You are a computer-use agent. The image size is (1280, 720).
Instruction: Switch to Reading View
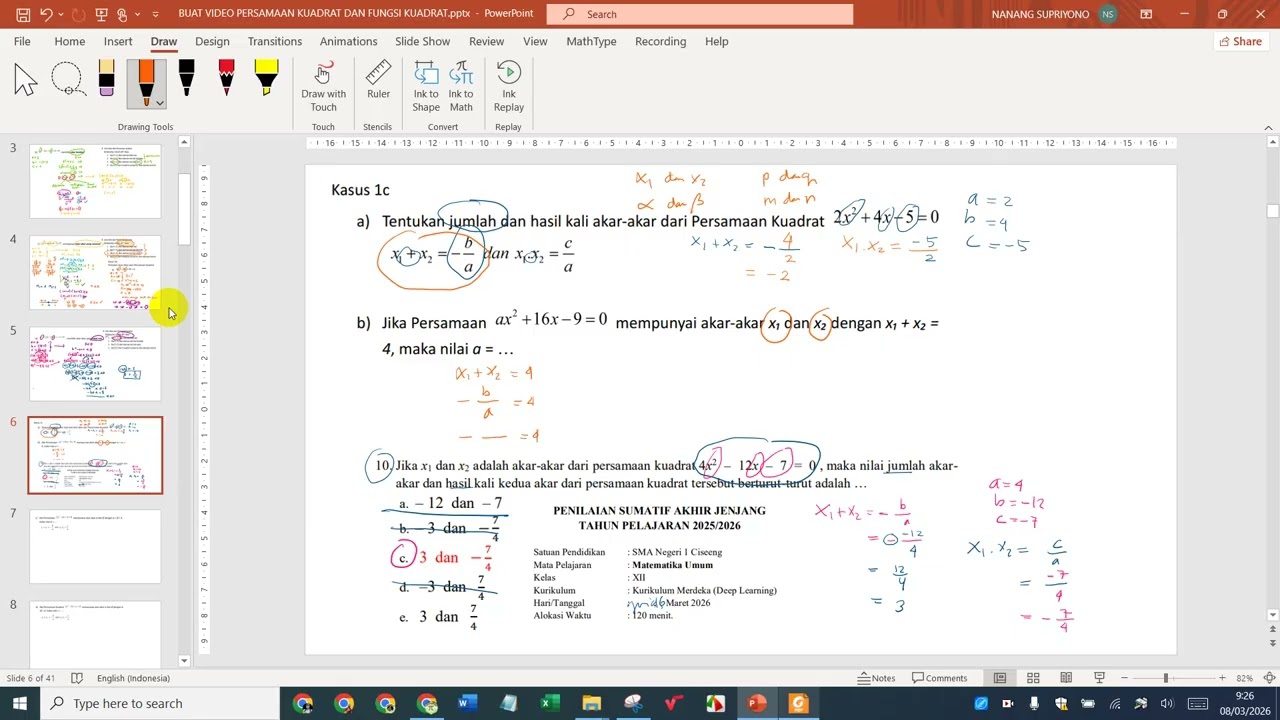(1066, 678)
